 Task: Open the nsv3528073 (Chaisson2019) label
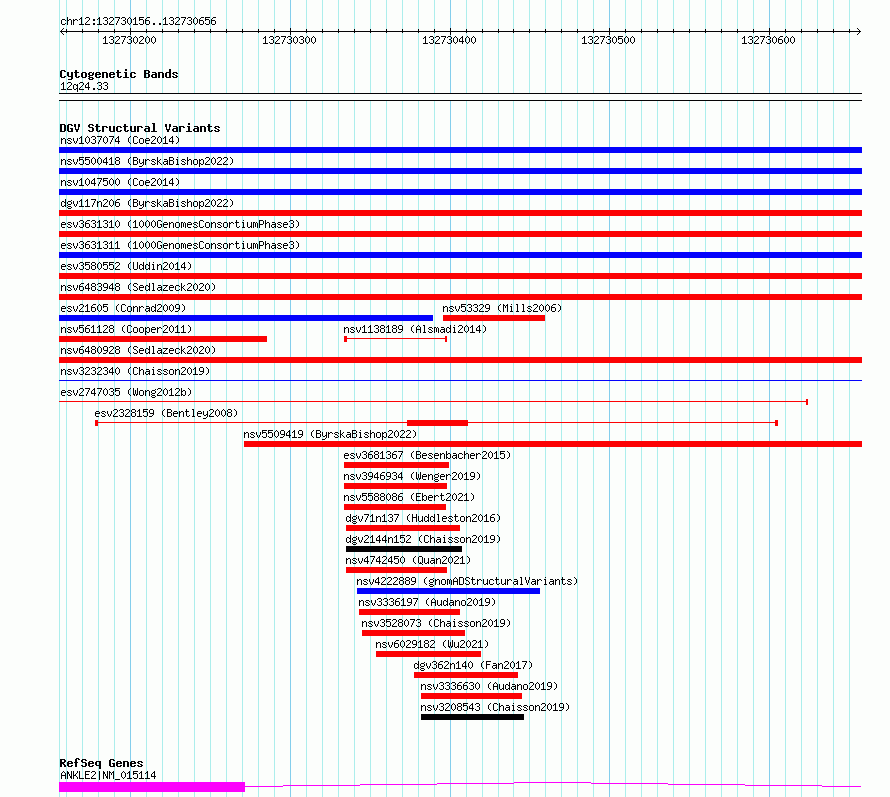pos(436,623)
